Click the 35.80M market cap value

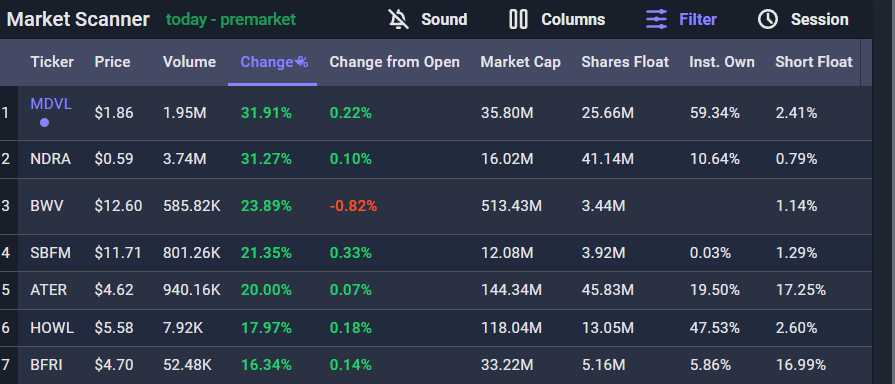507,113
